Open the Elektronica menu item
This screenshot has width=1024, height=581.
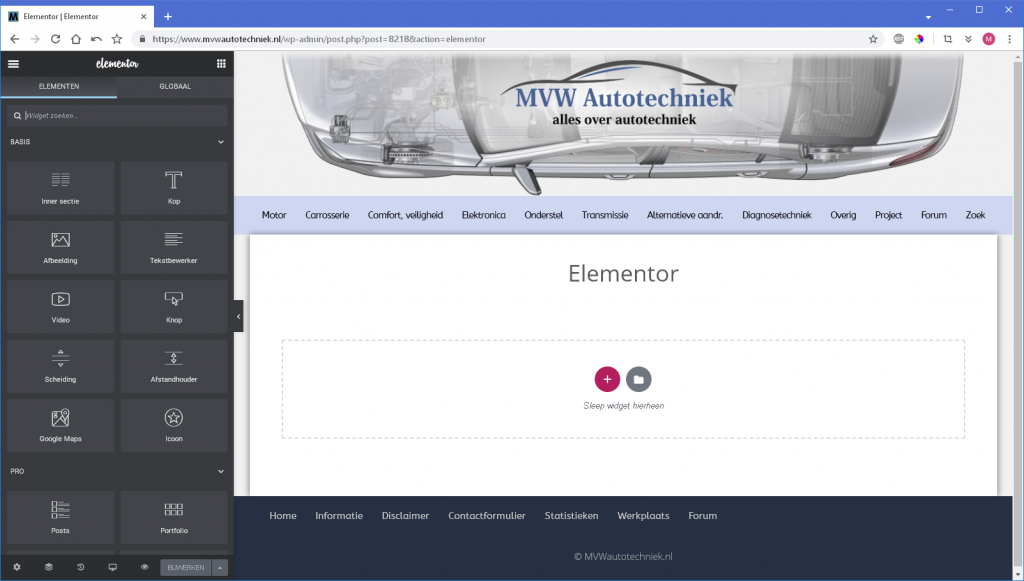pos(483,215)
